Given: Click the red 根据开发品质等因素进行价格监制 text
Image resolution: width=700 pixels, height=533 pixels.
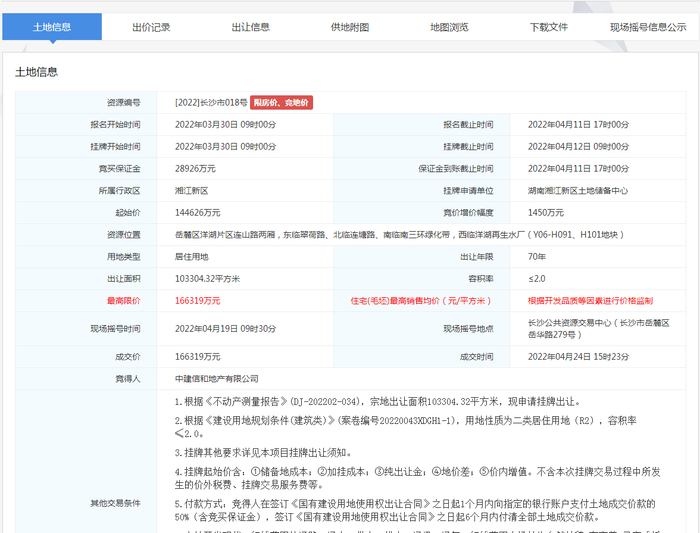Looking at the screenshot, I should (x=590, y=301).
